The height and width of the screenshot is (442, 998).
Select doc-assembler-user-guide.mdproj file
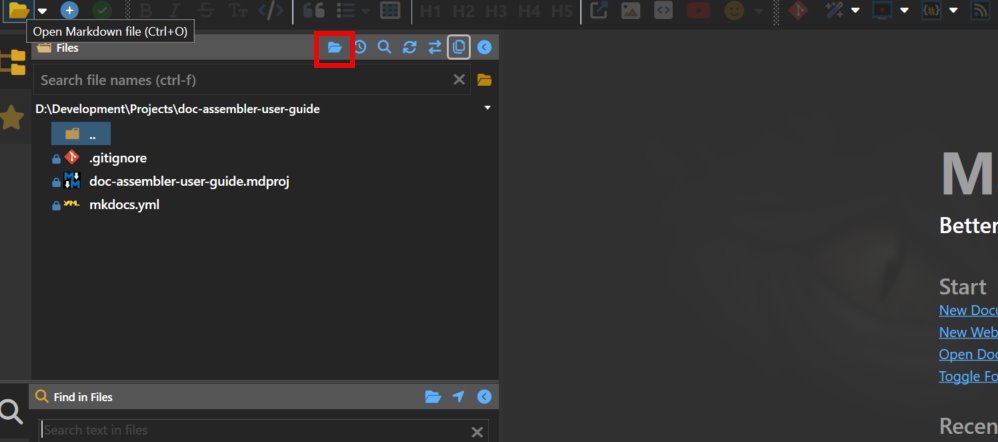[x=189, y=182]
